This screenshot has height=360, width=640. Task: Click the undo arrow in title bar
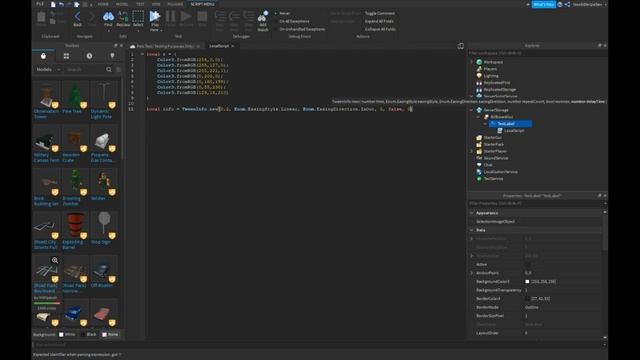pyautogui.click(x=61, y=4)
